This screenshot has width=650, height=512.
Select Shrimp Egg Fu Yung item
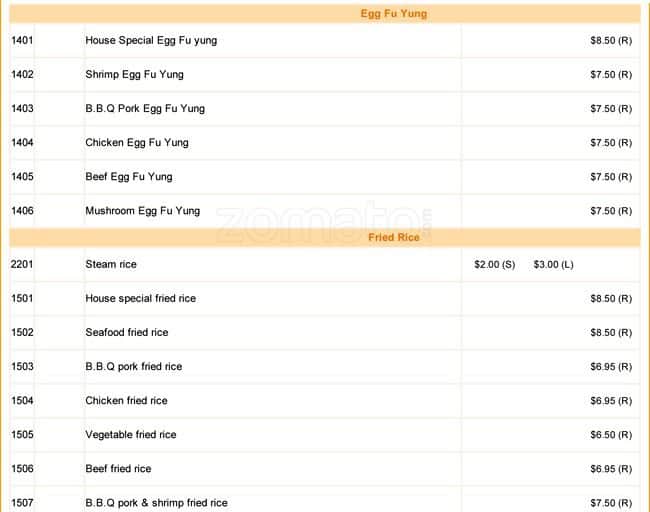click(134, 75)
